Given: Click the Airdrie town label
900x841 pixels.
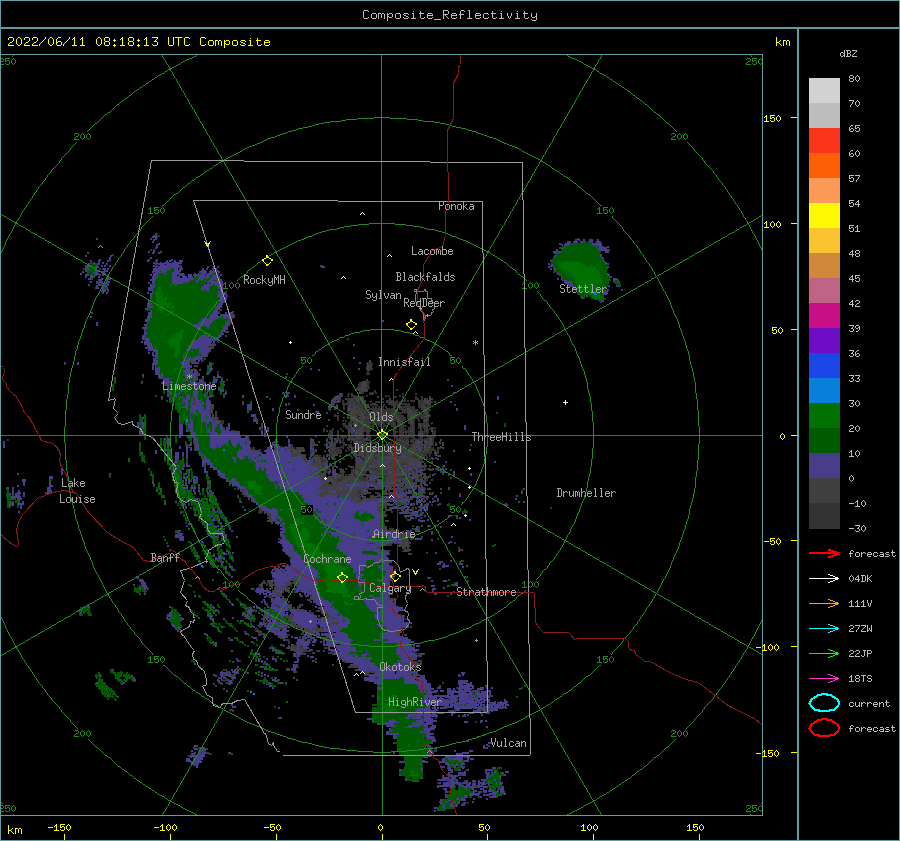Looking at the screenshot, I should 394,534.
